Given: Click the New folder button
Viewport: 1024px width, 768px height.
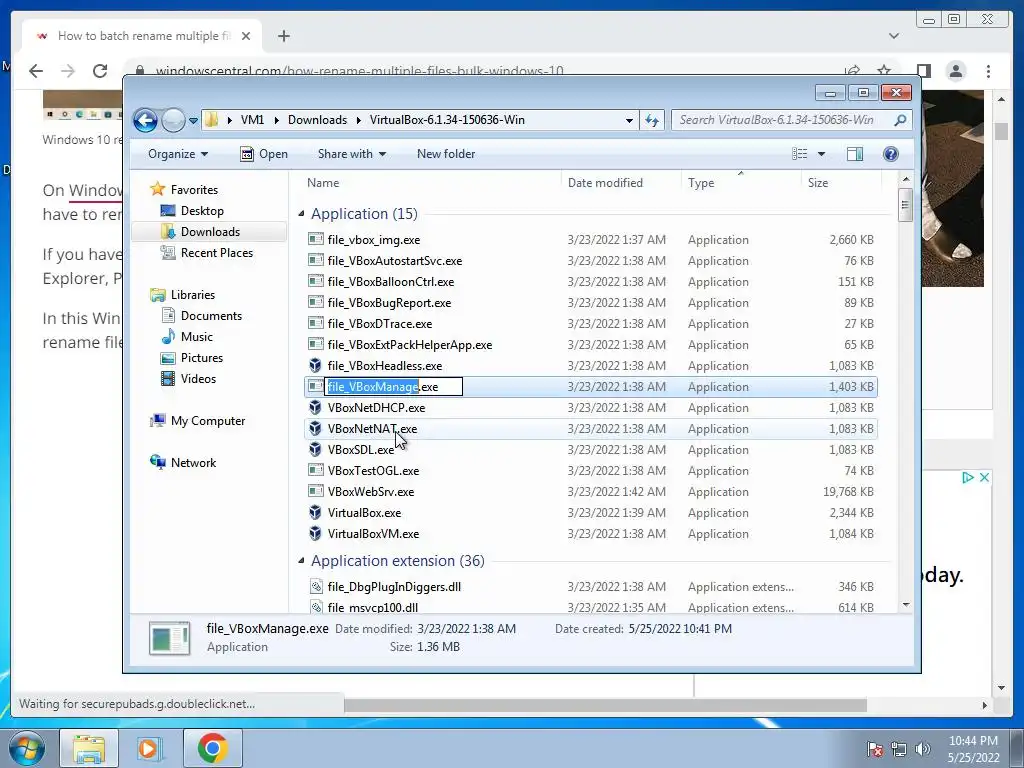Looking at the screenshot, I should [x=446, y=154].
